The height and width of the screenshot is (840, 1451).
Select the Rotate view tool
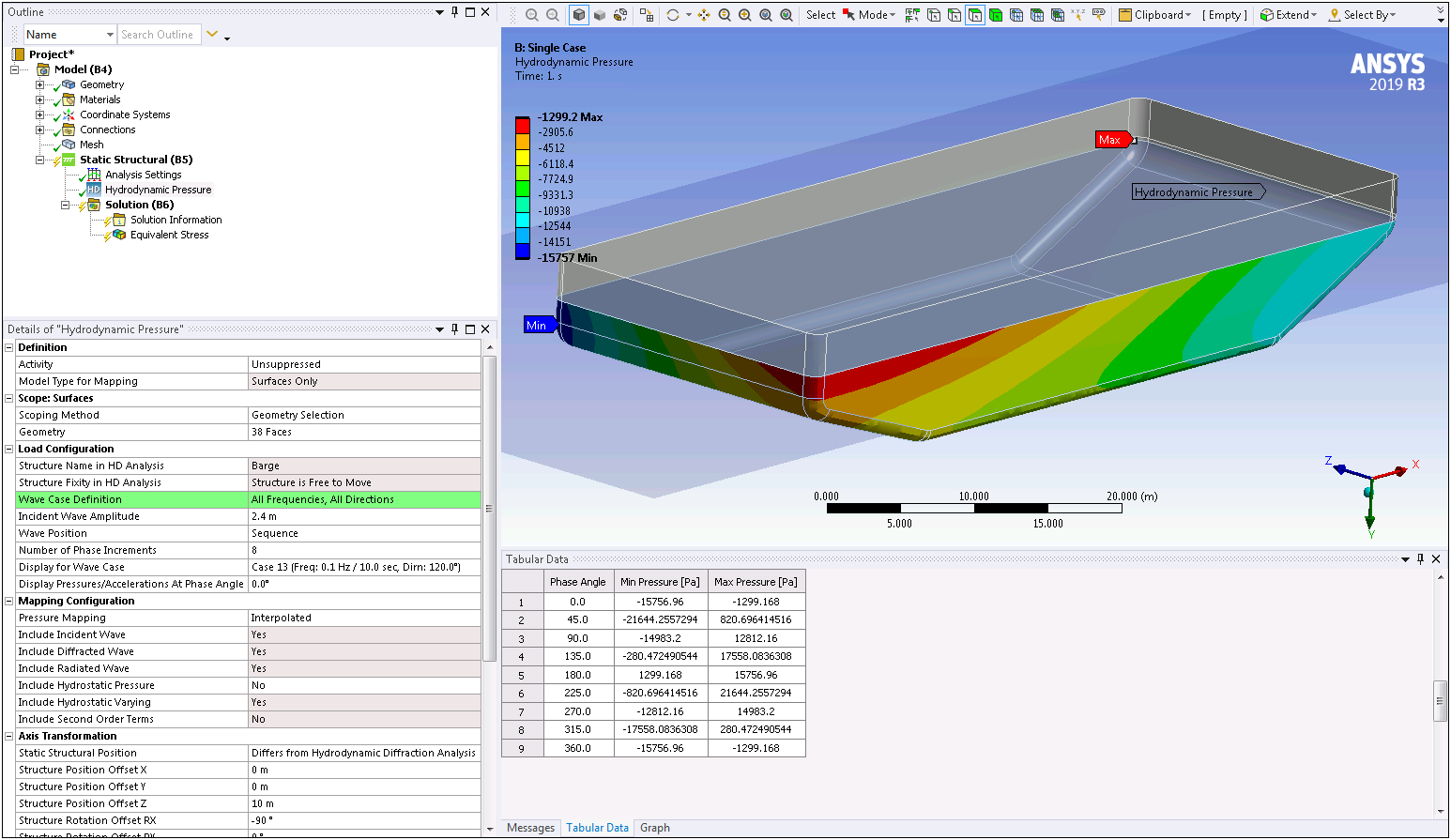pos(673,15)
